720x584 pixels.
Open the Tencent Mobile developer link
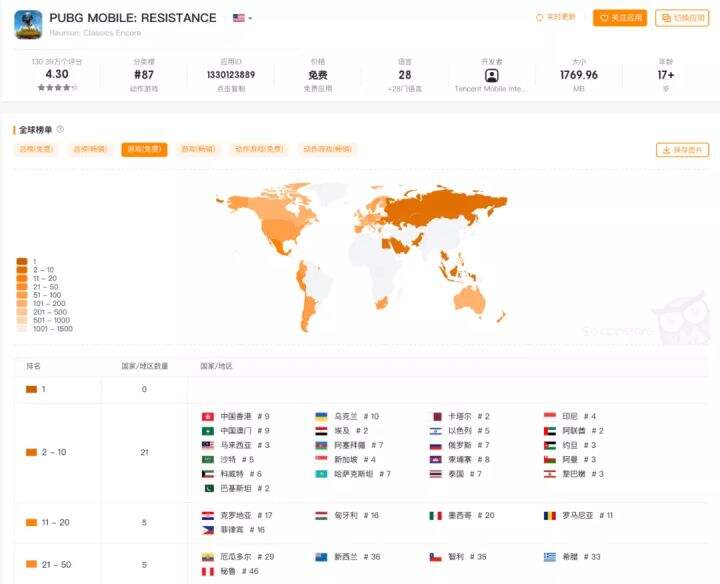[x=491, y=89]
